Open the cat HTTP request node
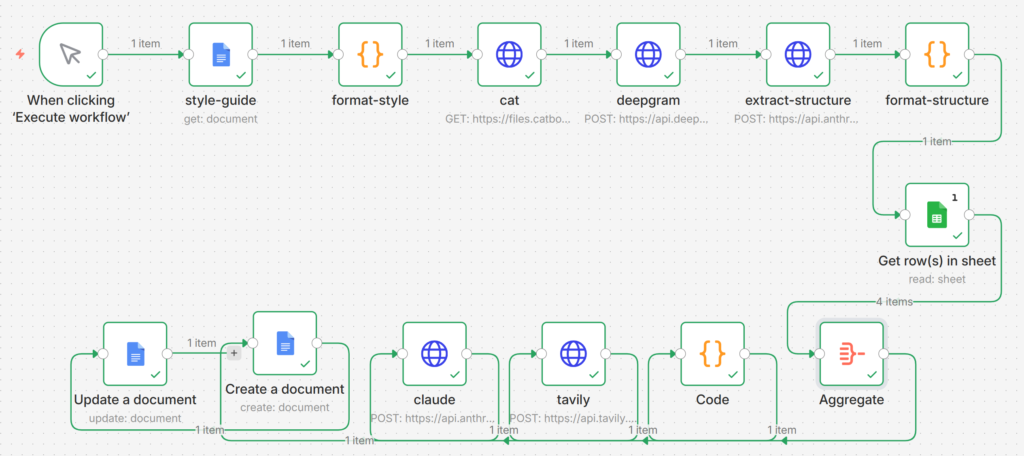This screenshot has height=456, width=1024. (x=509, y=55)
